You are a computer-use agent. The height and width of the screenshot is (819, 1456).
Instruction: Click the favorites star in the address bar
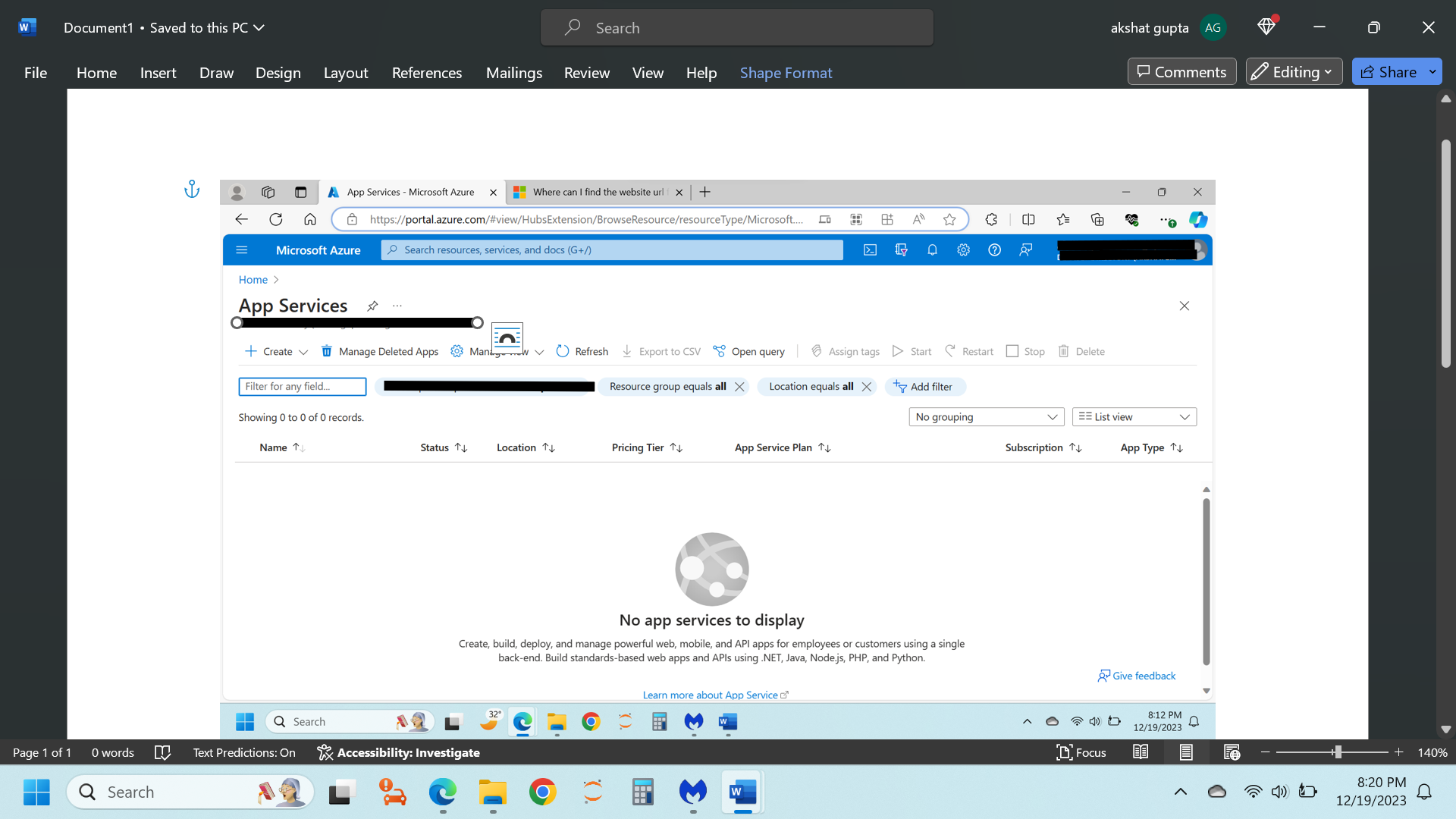[949, 219]
